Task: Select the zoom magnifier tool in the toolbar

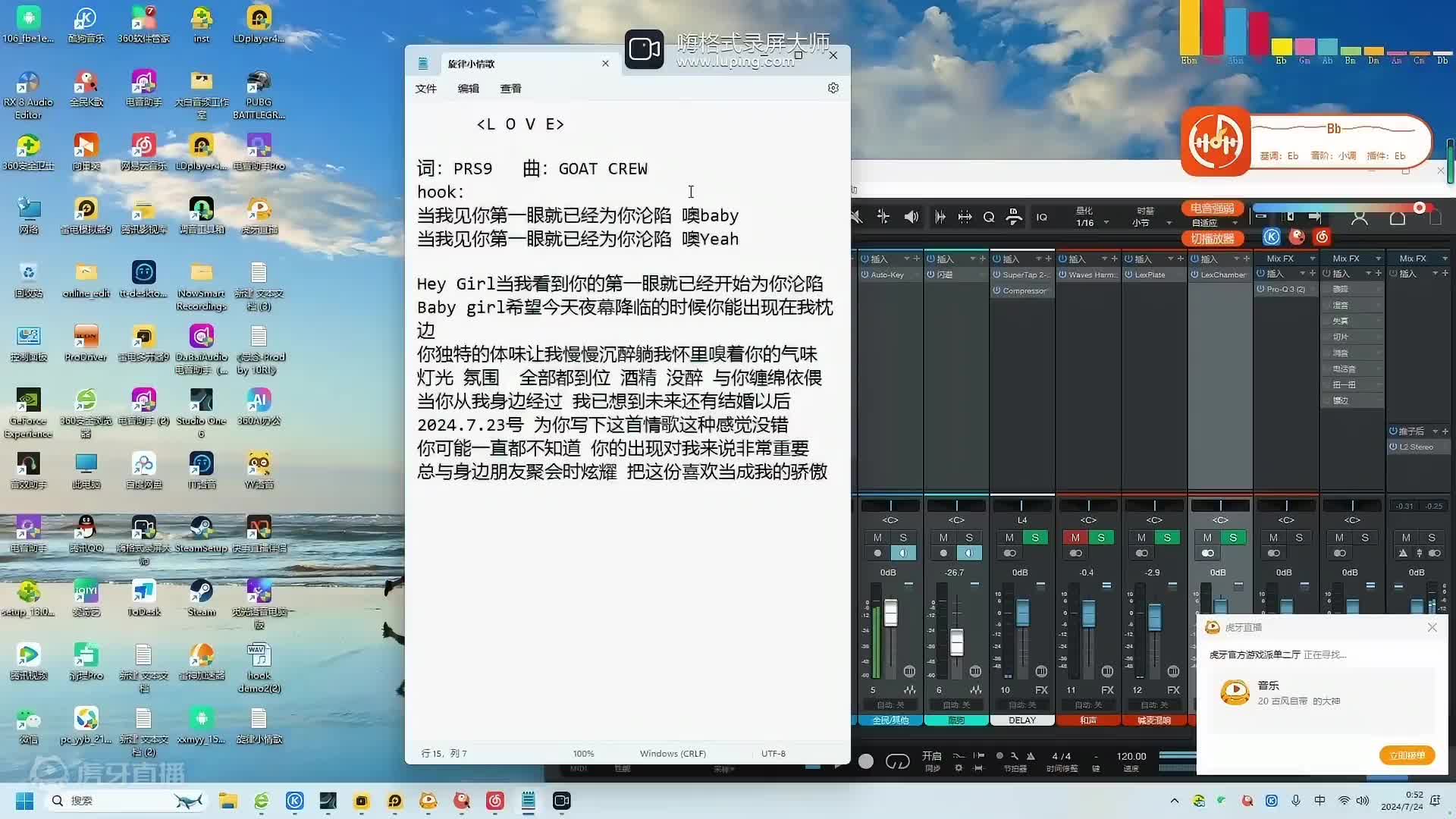Action: pos(988,217)
